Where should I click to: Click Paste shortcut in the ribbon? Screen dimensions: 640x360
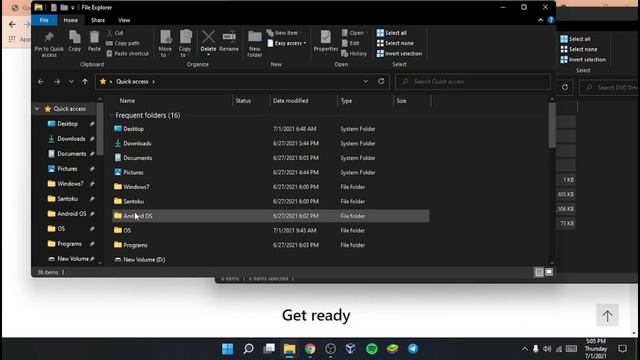coord(128,53)
